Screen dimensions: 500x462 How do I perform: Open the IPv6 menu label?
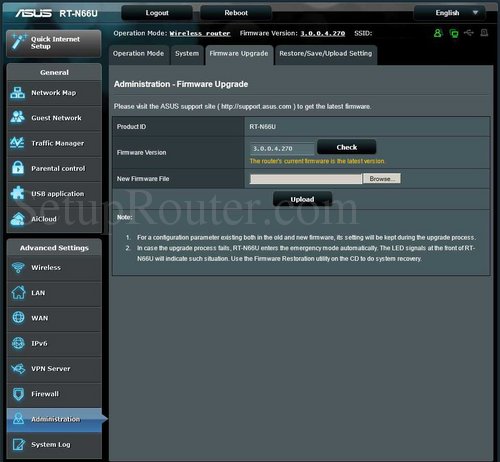(39, 343)
